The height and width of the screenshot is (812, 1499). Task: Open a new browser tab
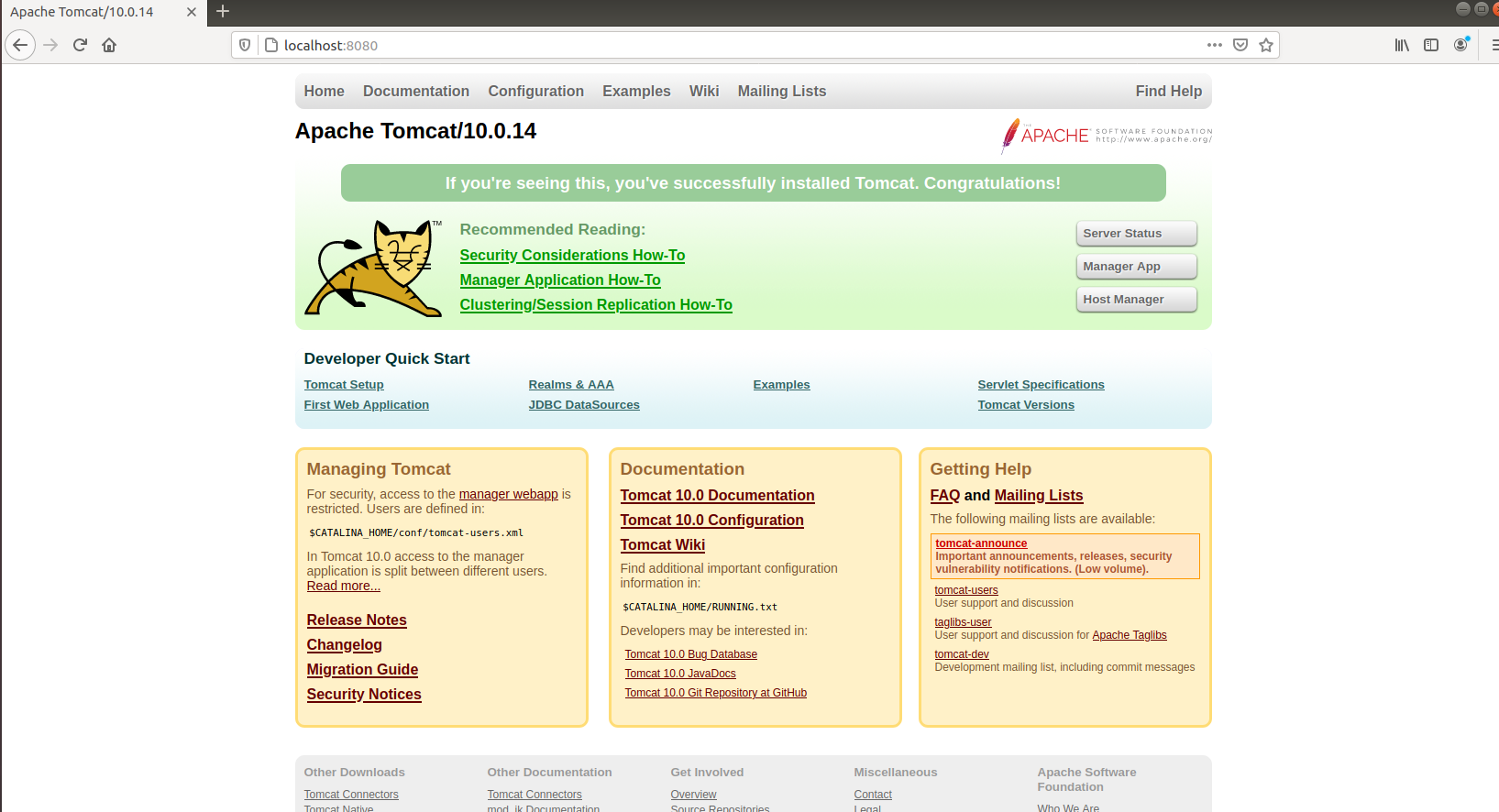pos(223,12)
